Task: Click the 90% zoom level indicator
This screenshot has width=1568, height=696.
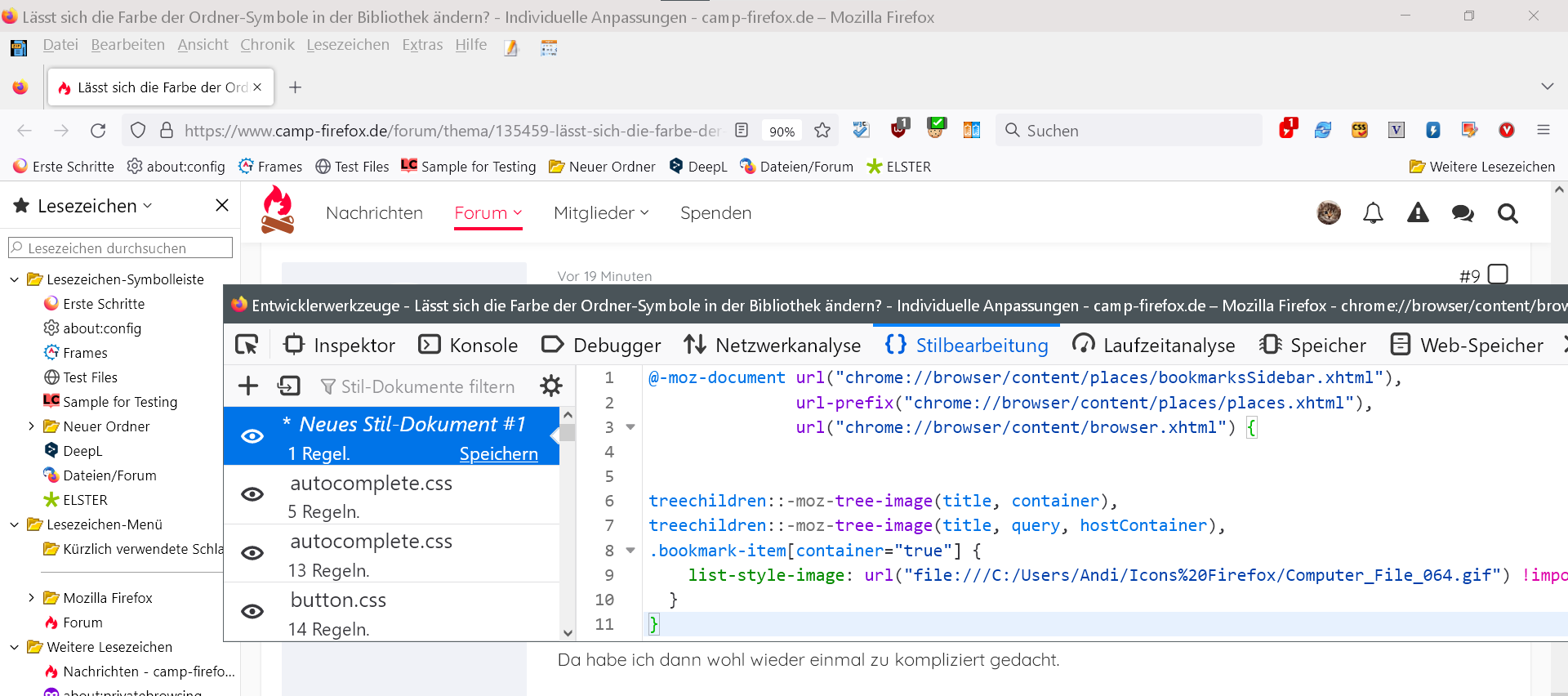Action: point(782,131)
